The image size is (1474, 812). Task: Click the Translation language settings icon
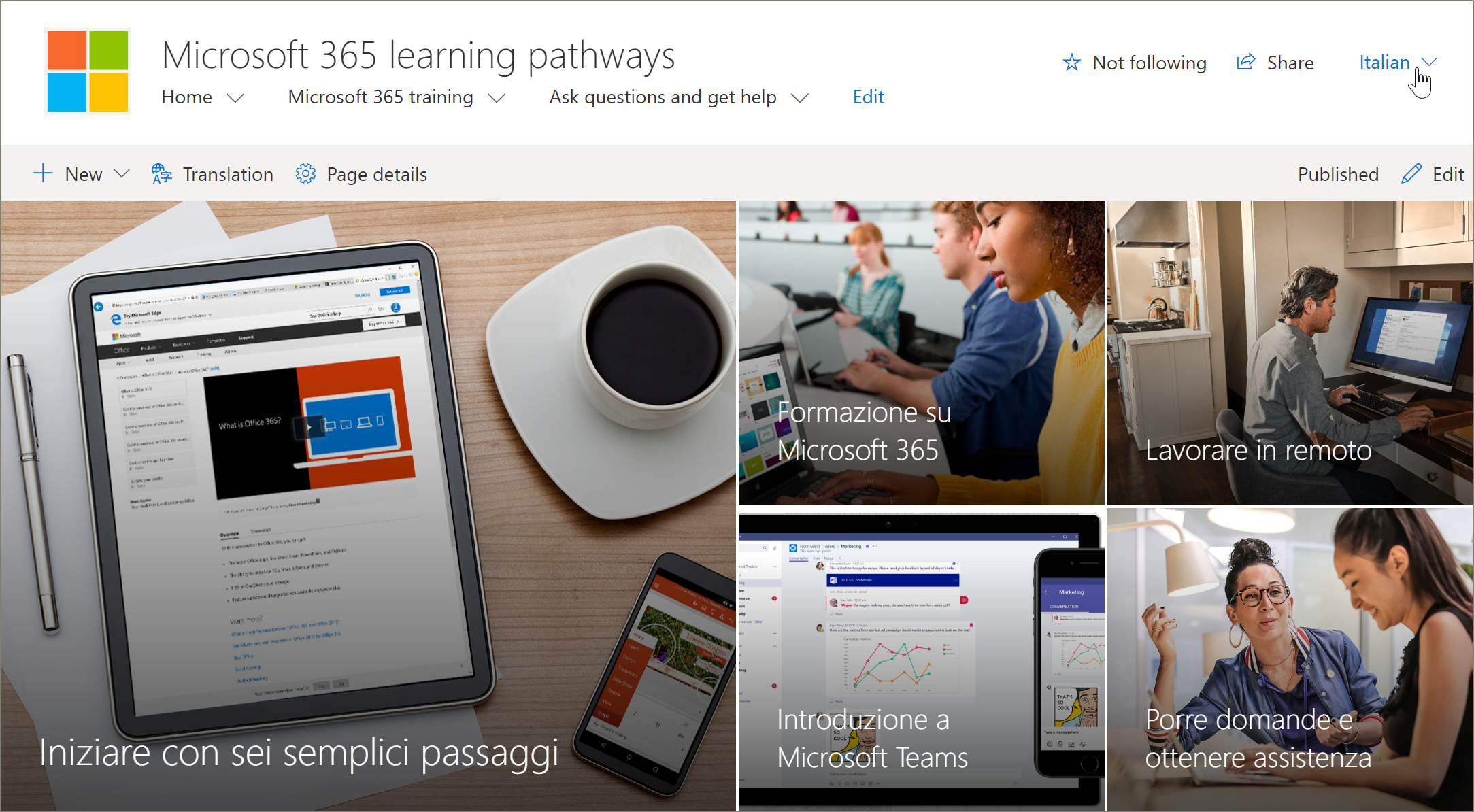tap(160, 173)
